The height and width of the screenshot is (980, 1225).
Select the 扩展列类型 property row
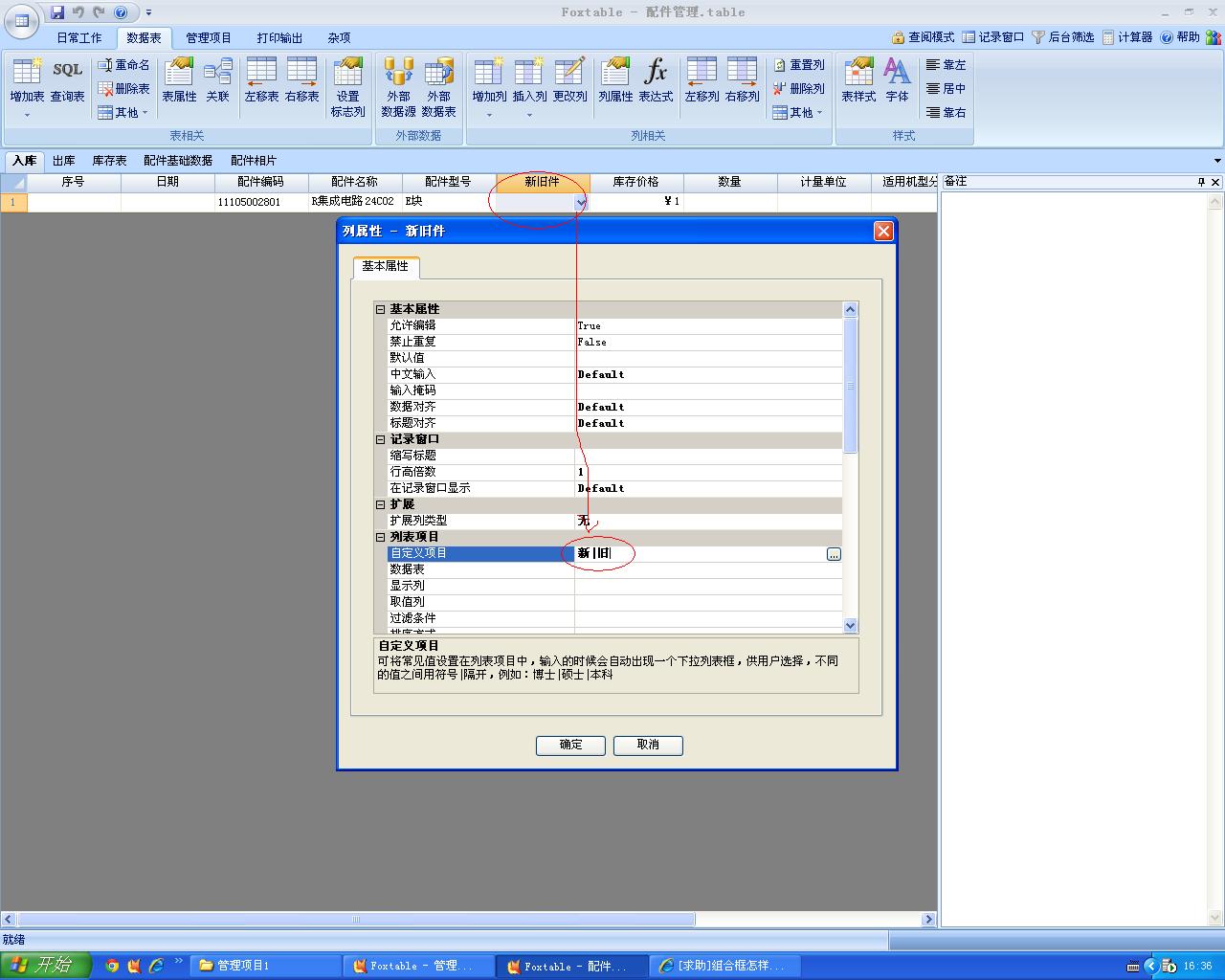(613, 521)
